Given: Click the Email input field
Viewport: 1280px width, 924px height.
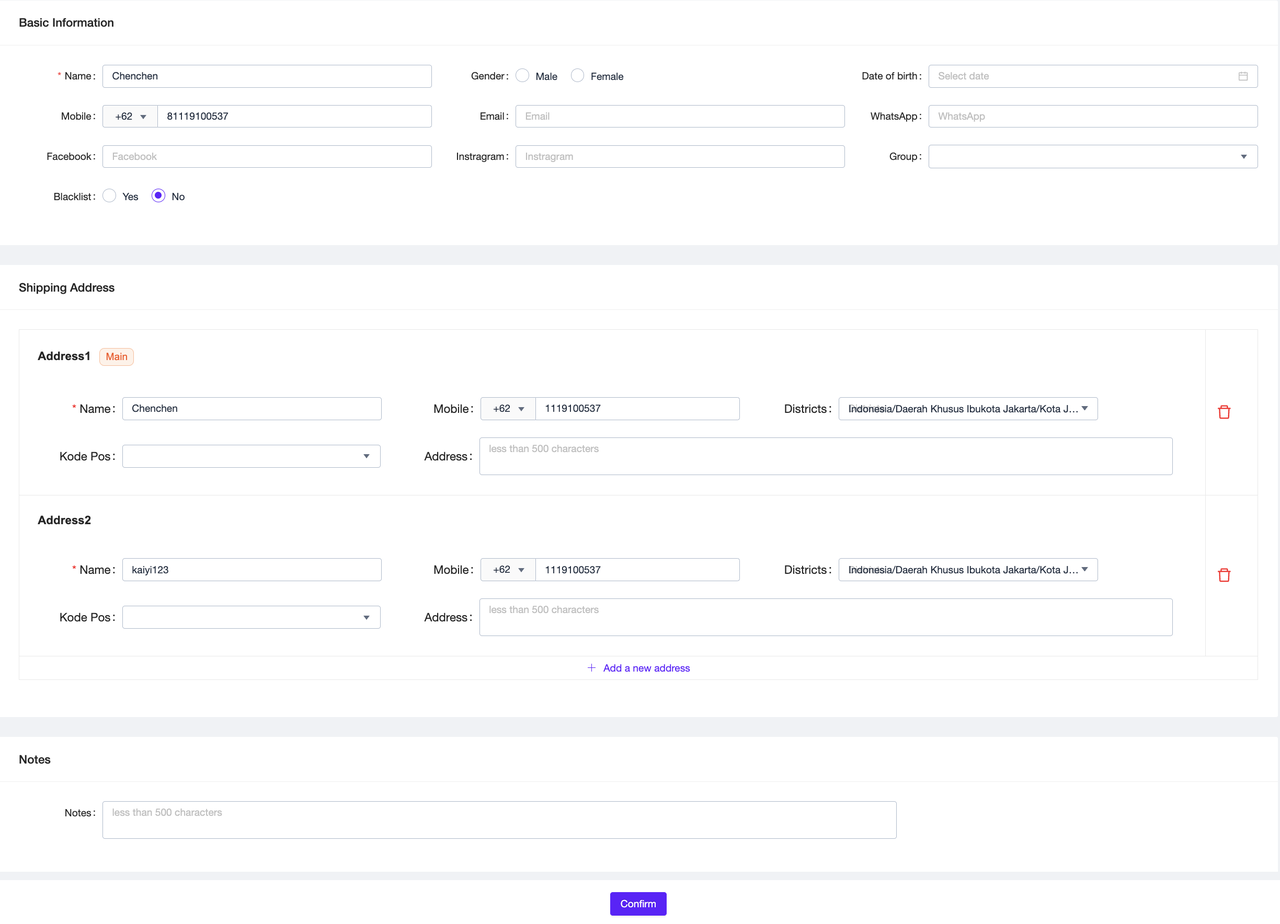Looking at the screenshot, I should [x=679, y=116].
